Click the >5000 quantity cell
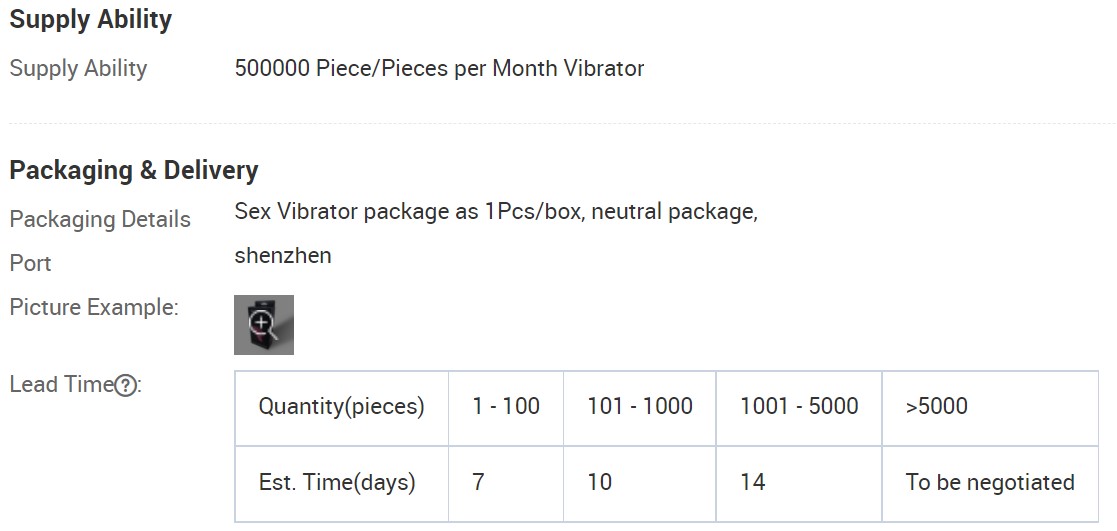This screenshot has width=1117, height=531. (990, 408)
